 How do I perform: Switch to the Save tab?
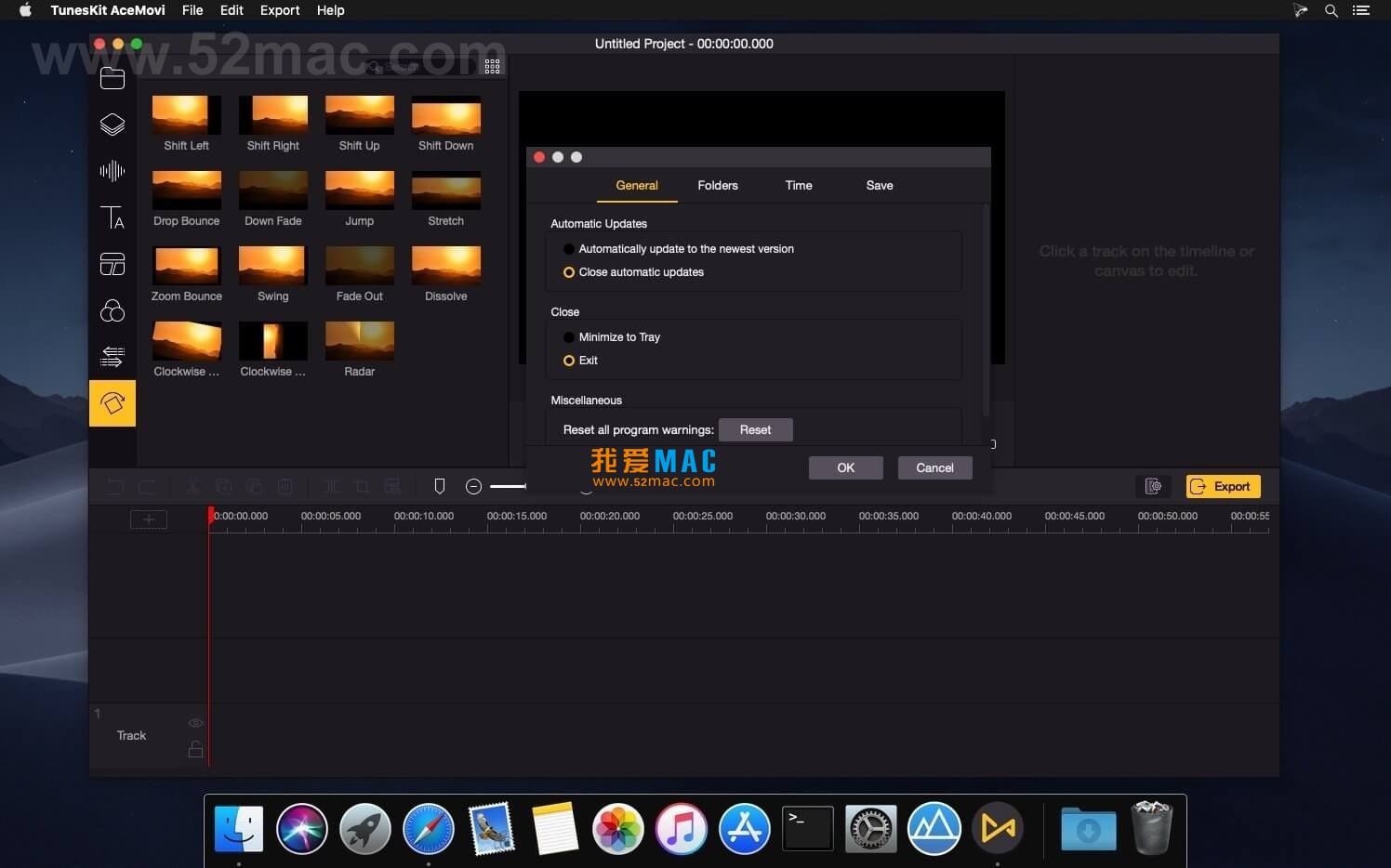click(x=879, y=186)
